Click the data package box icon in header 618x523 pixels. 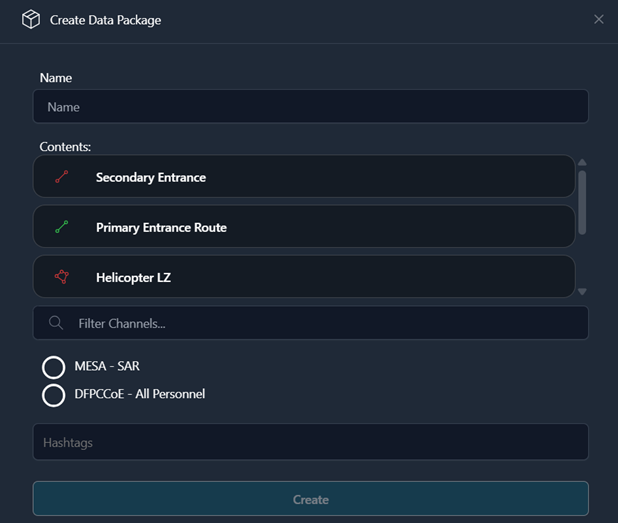coord(31,20)
